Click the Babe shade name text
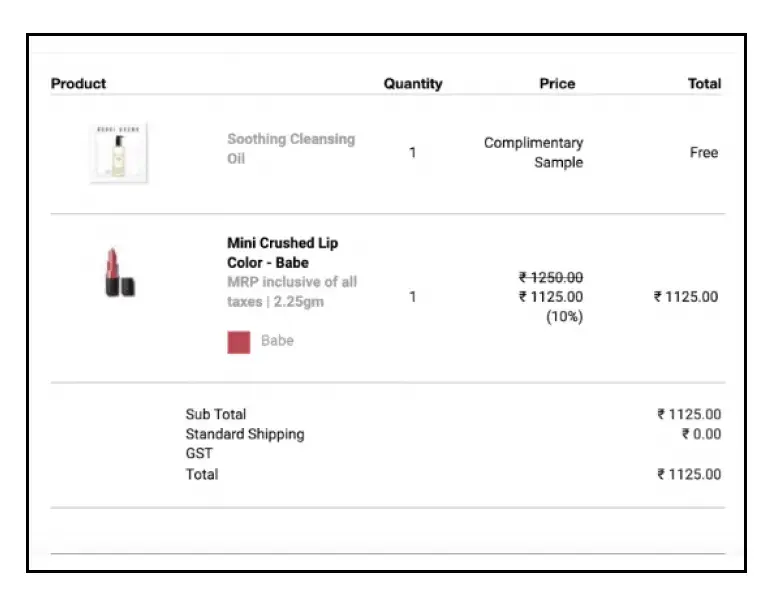 coord(277,341)
